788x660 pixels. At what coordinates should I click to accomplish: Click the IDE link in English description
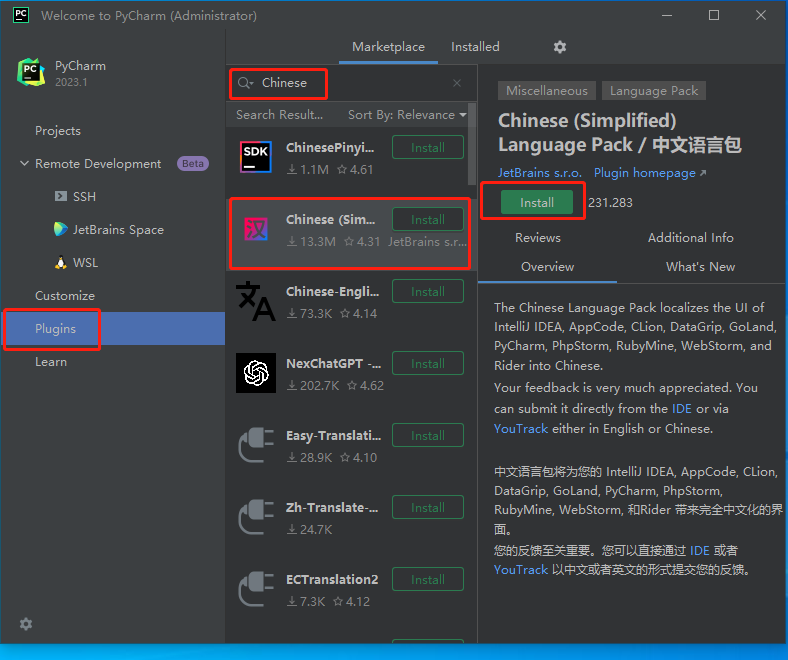tap(681, 408)
